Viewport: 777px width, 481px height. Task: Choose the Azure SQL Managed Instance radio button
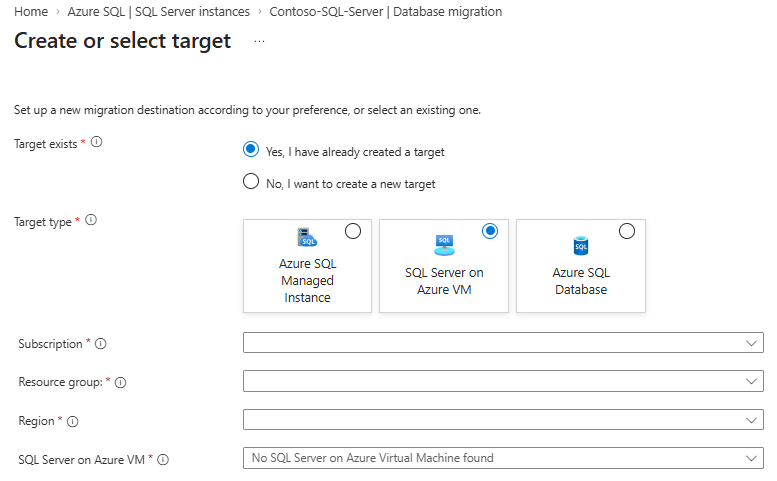pos(353,232)
